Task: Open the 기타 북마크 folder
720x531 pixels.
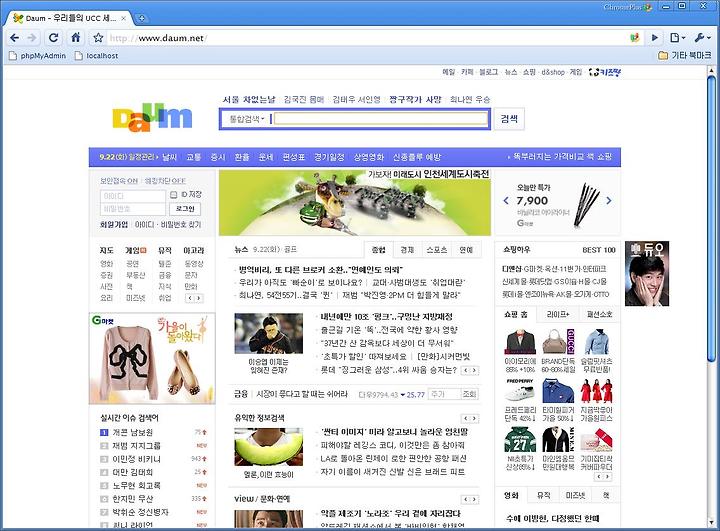Action: coord(685,56)
